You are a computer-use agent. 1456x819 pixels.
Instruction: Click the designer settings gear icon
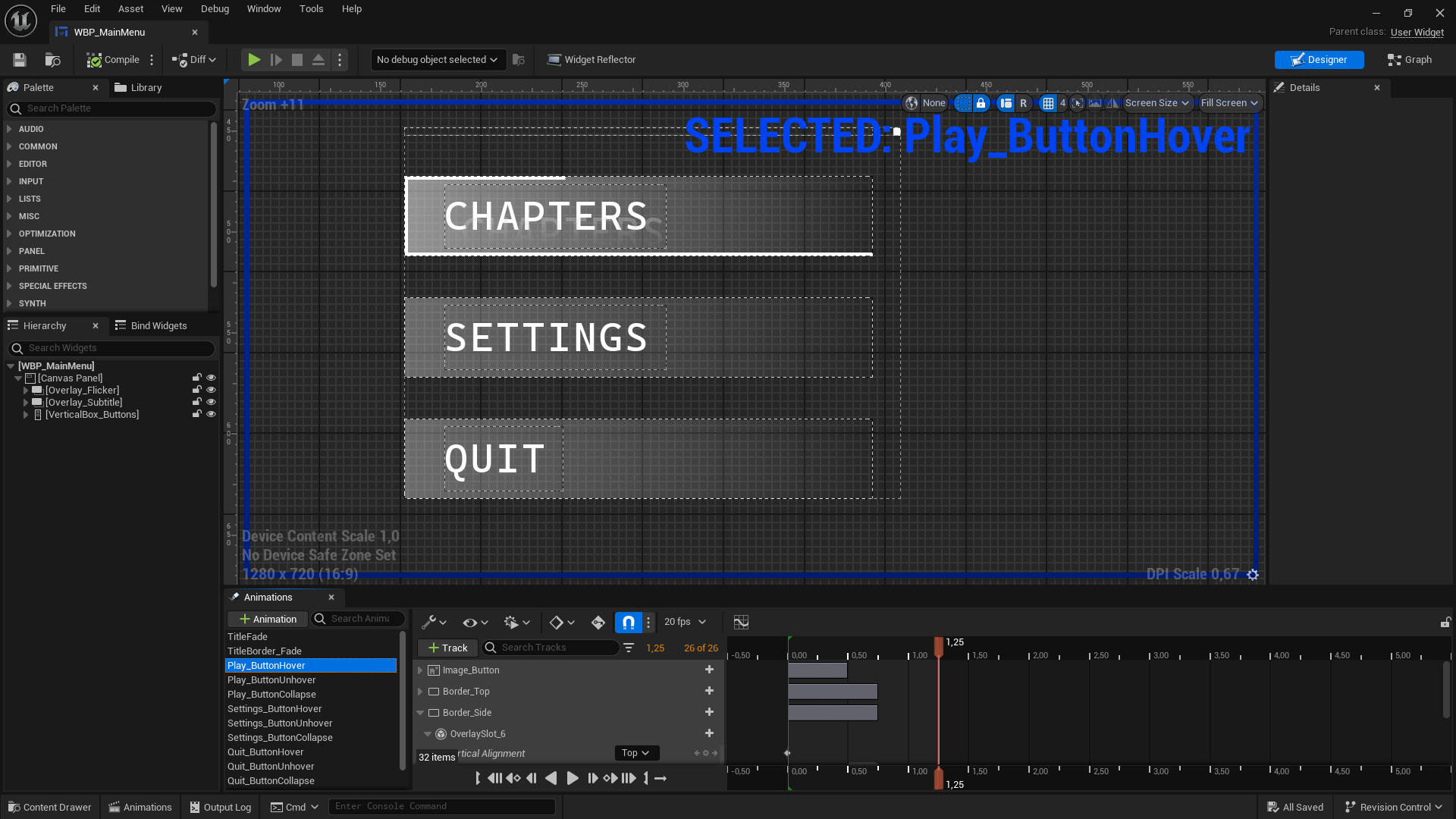(1253, 575)
